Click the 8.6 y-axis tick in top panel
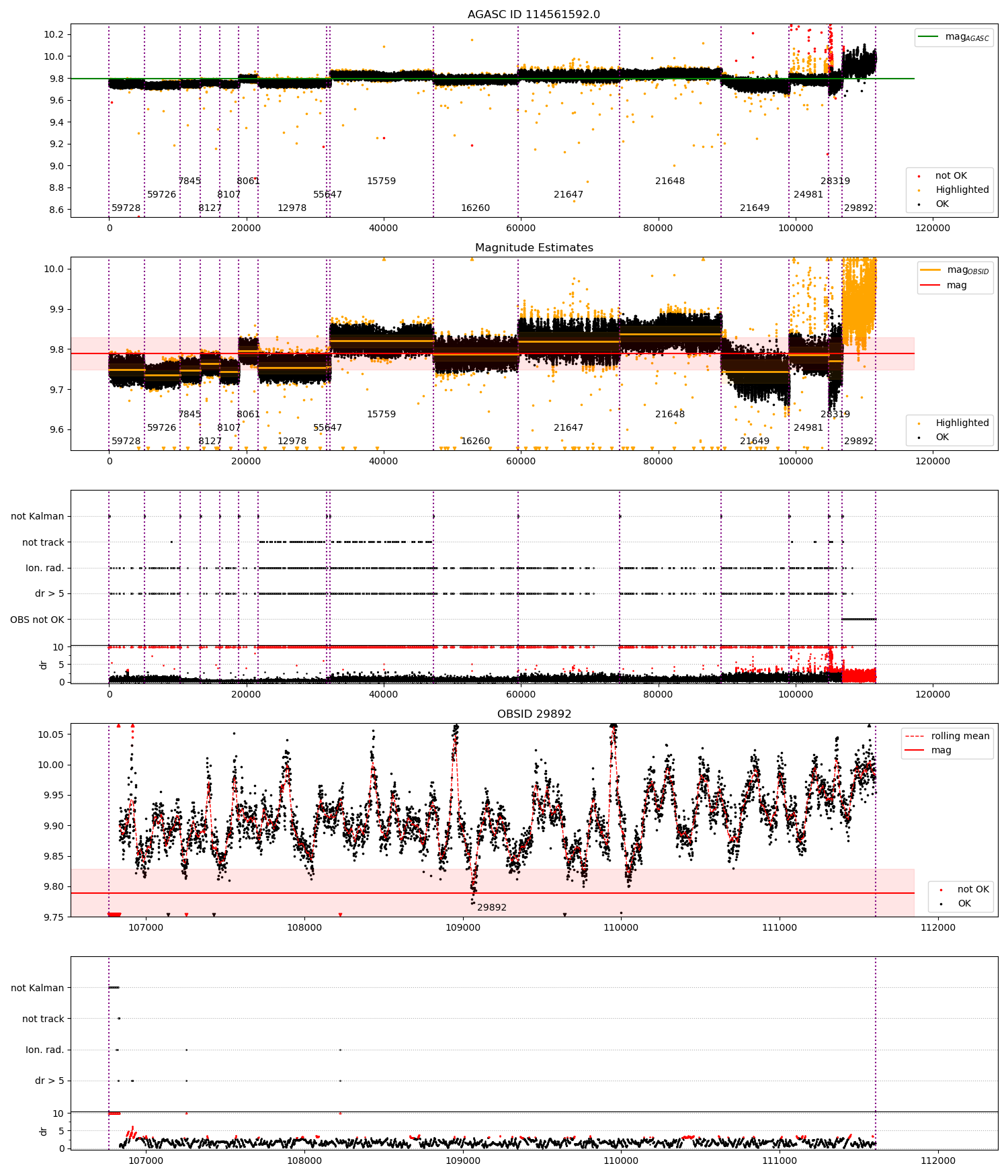 (56, 210)
